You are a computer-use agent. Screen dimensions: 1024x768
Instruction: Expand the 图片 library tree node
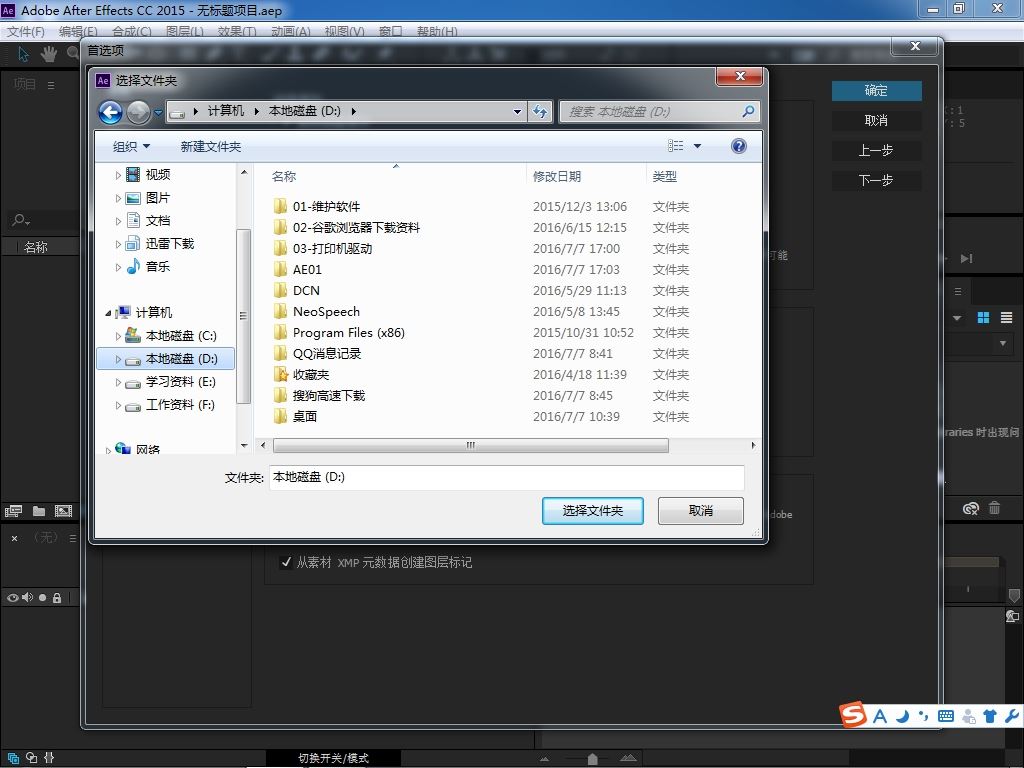118,198
